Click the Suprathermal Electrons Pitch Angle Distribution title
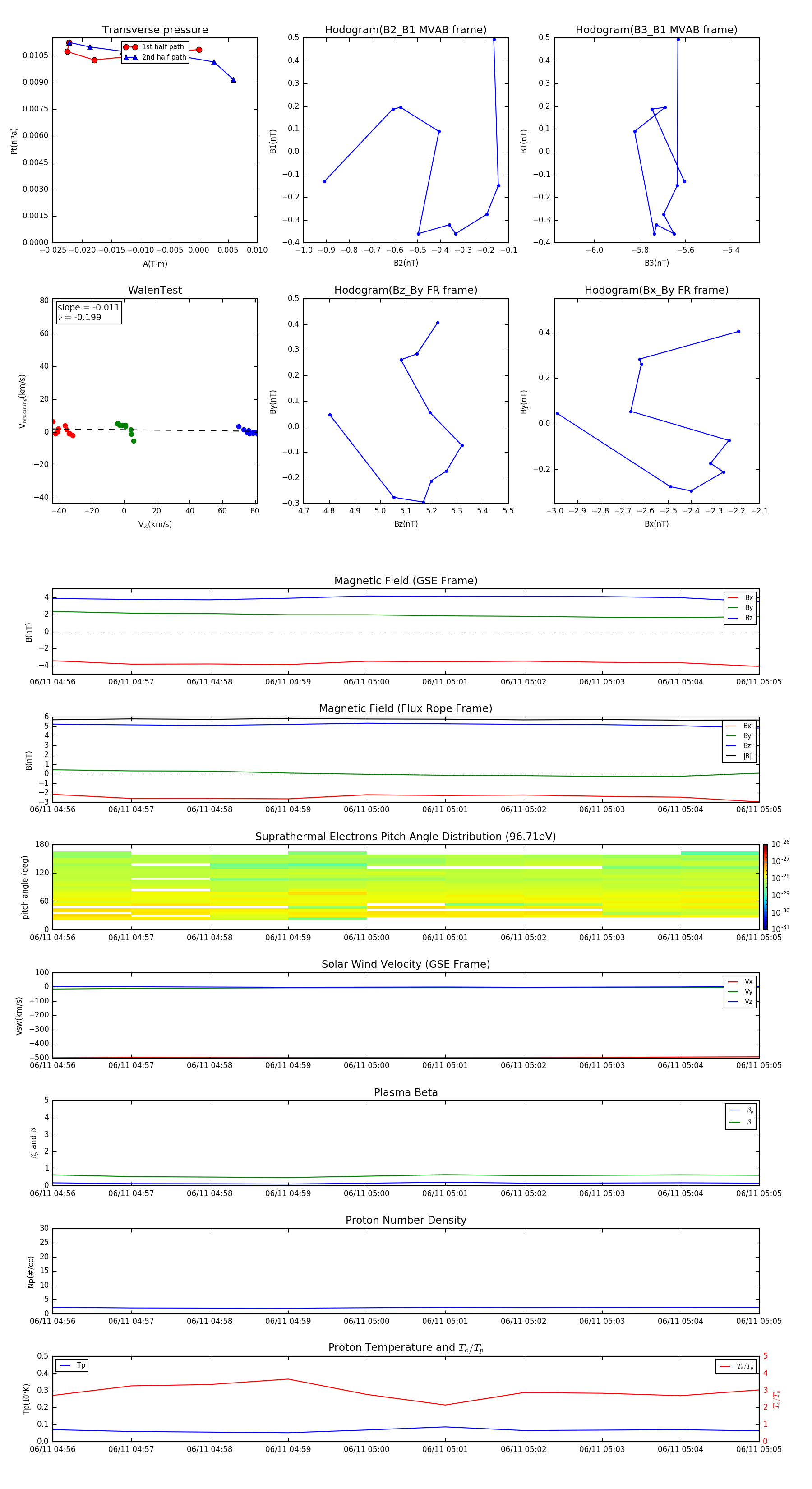 tap(406, 837)
